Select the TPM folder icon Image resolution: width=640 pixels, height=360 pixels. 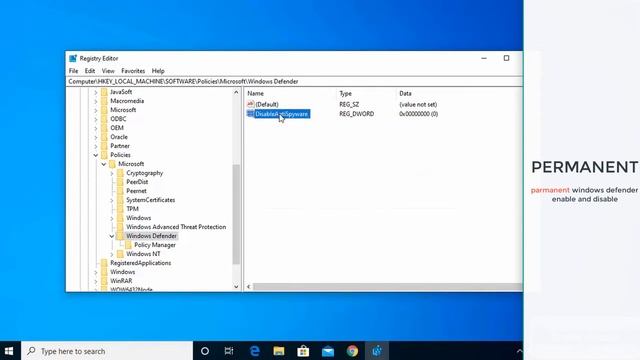(120, 209)
